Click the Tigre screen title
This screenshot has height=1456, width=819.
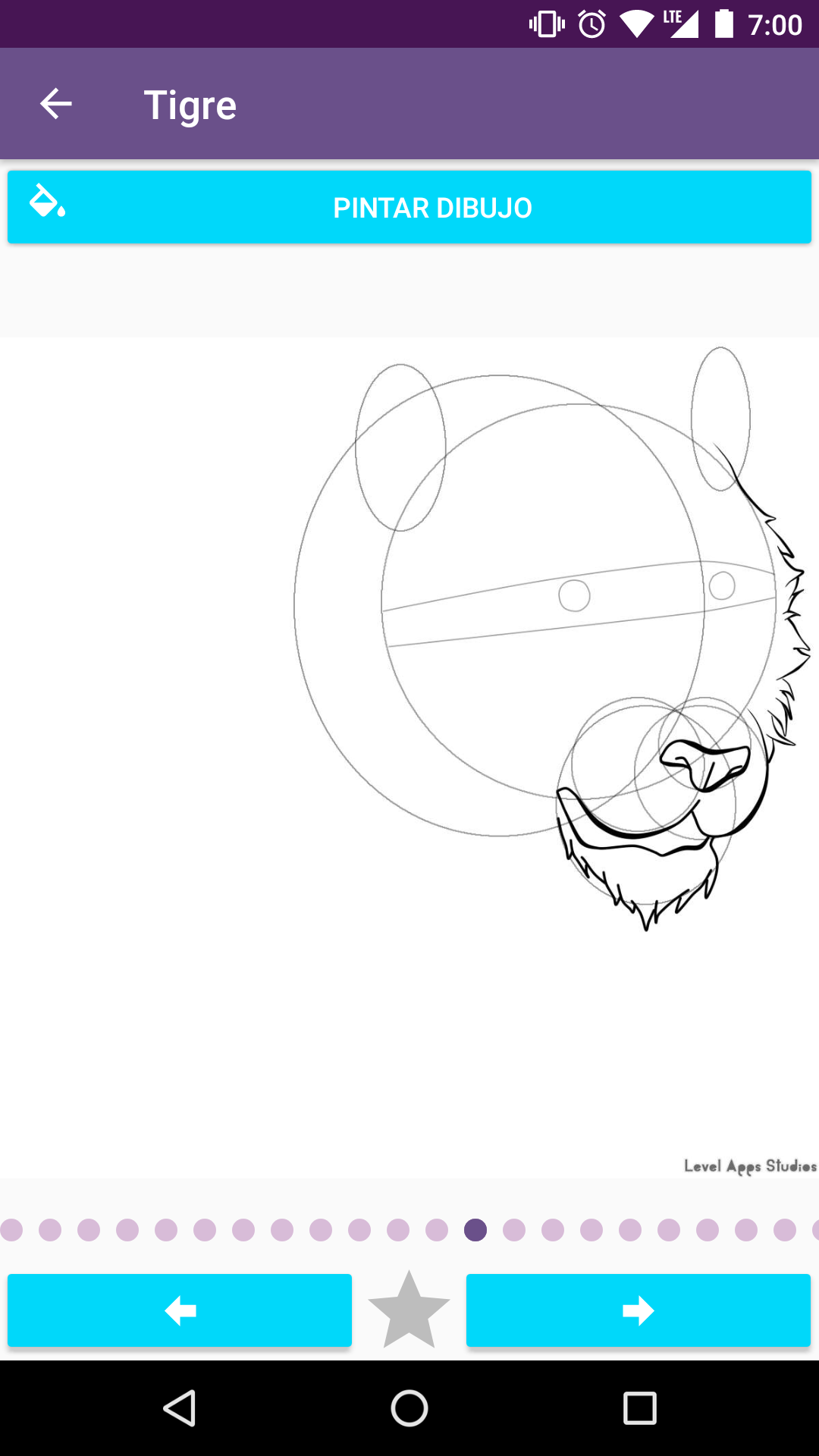click(x=190, y=105)
